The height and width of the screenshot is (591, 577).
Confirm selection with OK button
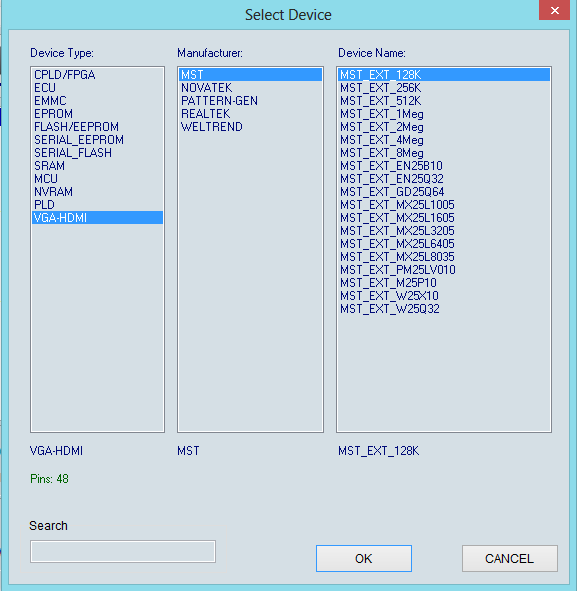[x=364, y=558]
